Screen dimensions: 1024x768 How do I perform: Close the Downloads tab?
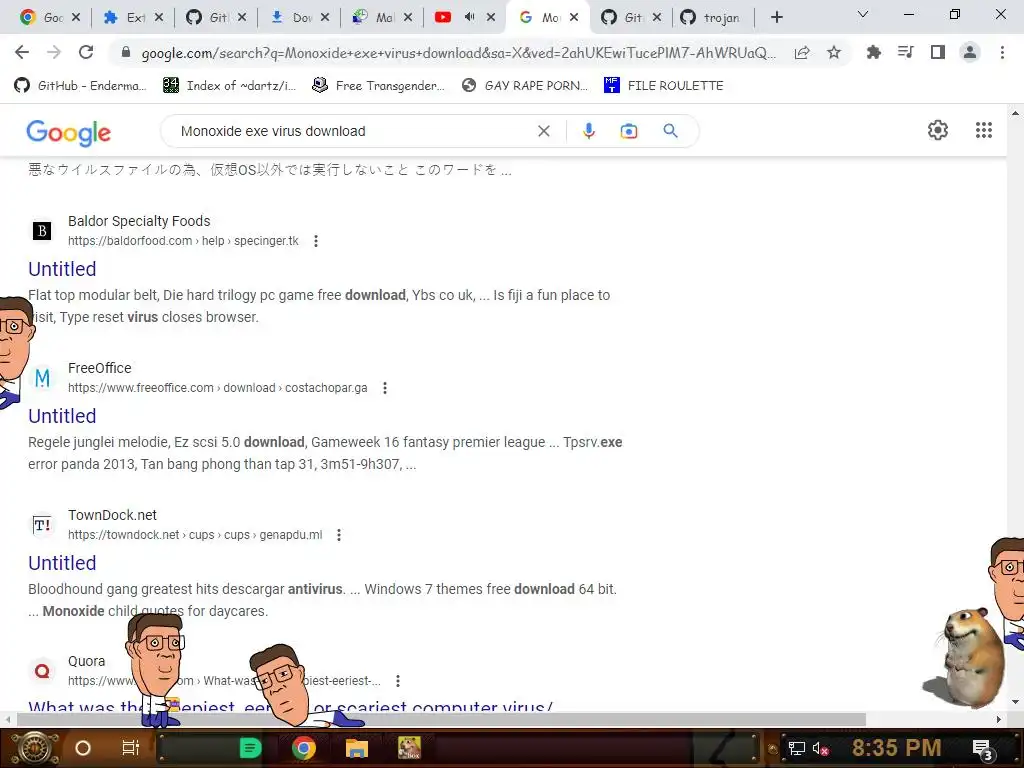(x=325, y=18)
